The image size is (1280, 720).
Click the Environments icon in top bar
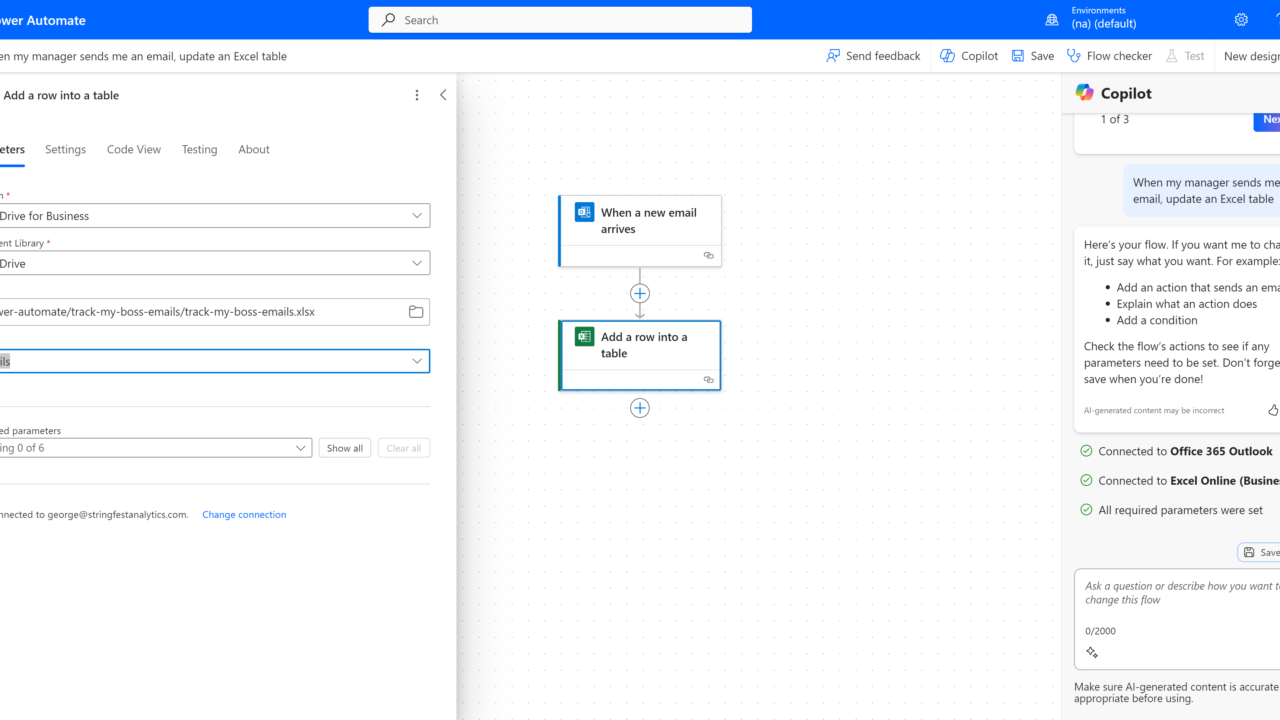coord(1052,20)
